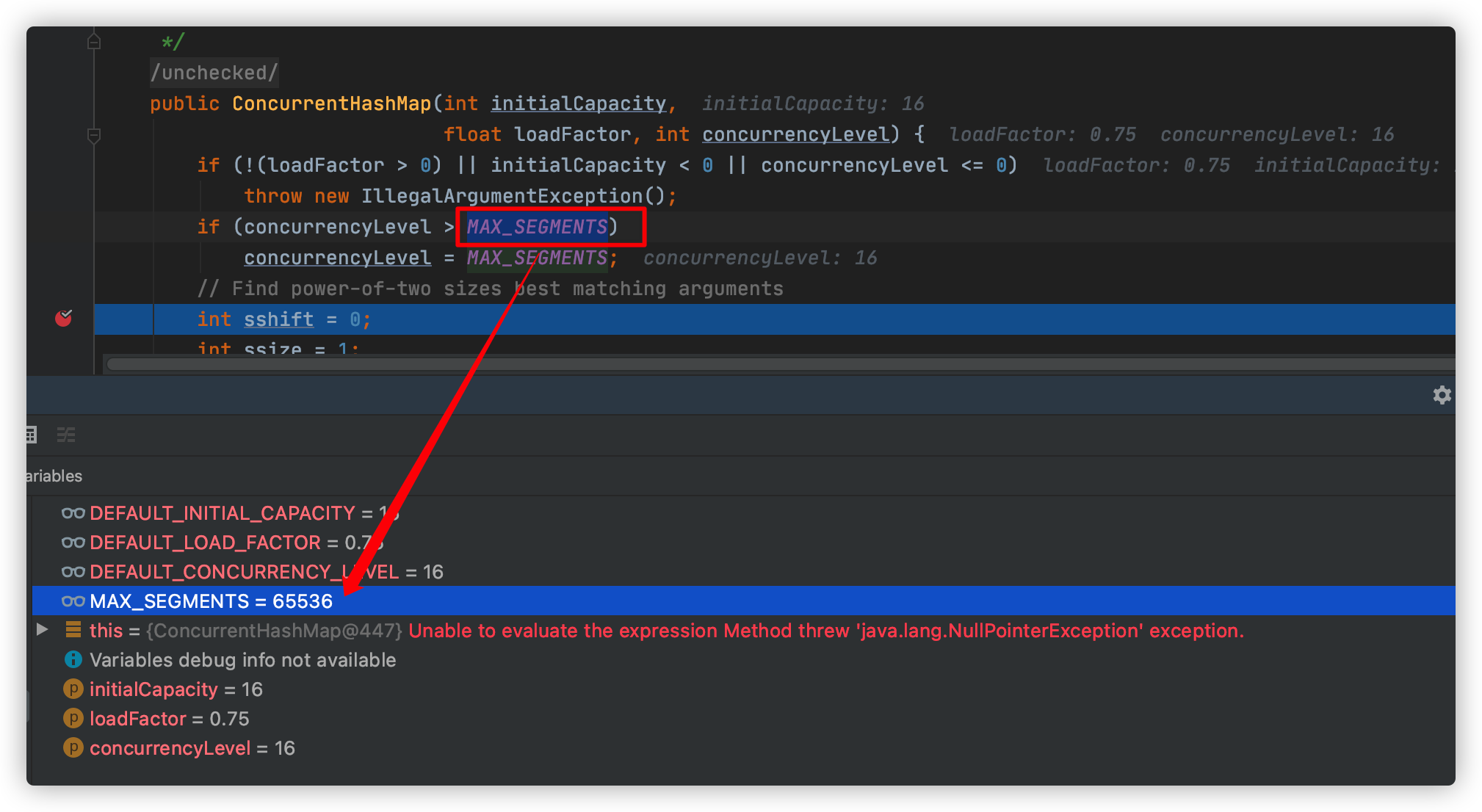Screen dimensions: 1482x812
Task: Select DEFAULT_CONCURRENCY_LEVEL = 16 row
Action: coord(743,571)
